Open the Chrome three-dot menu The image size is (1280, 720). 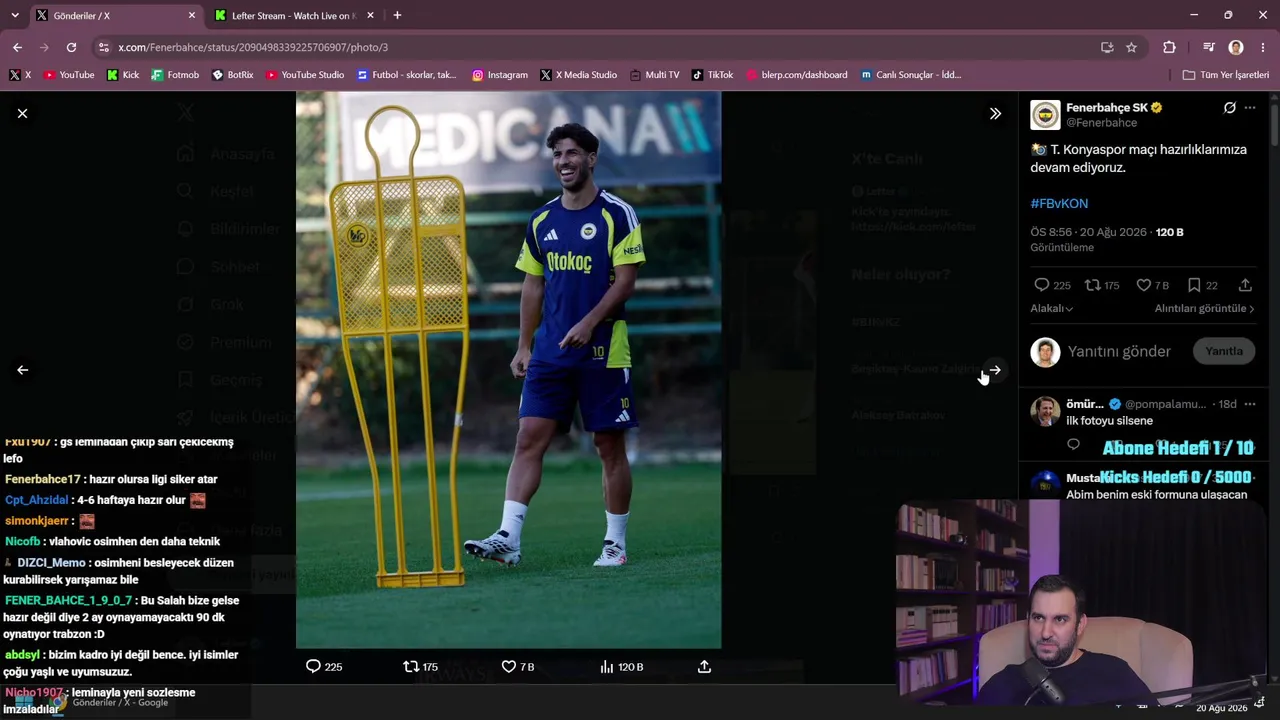[1264, 47]
